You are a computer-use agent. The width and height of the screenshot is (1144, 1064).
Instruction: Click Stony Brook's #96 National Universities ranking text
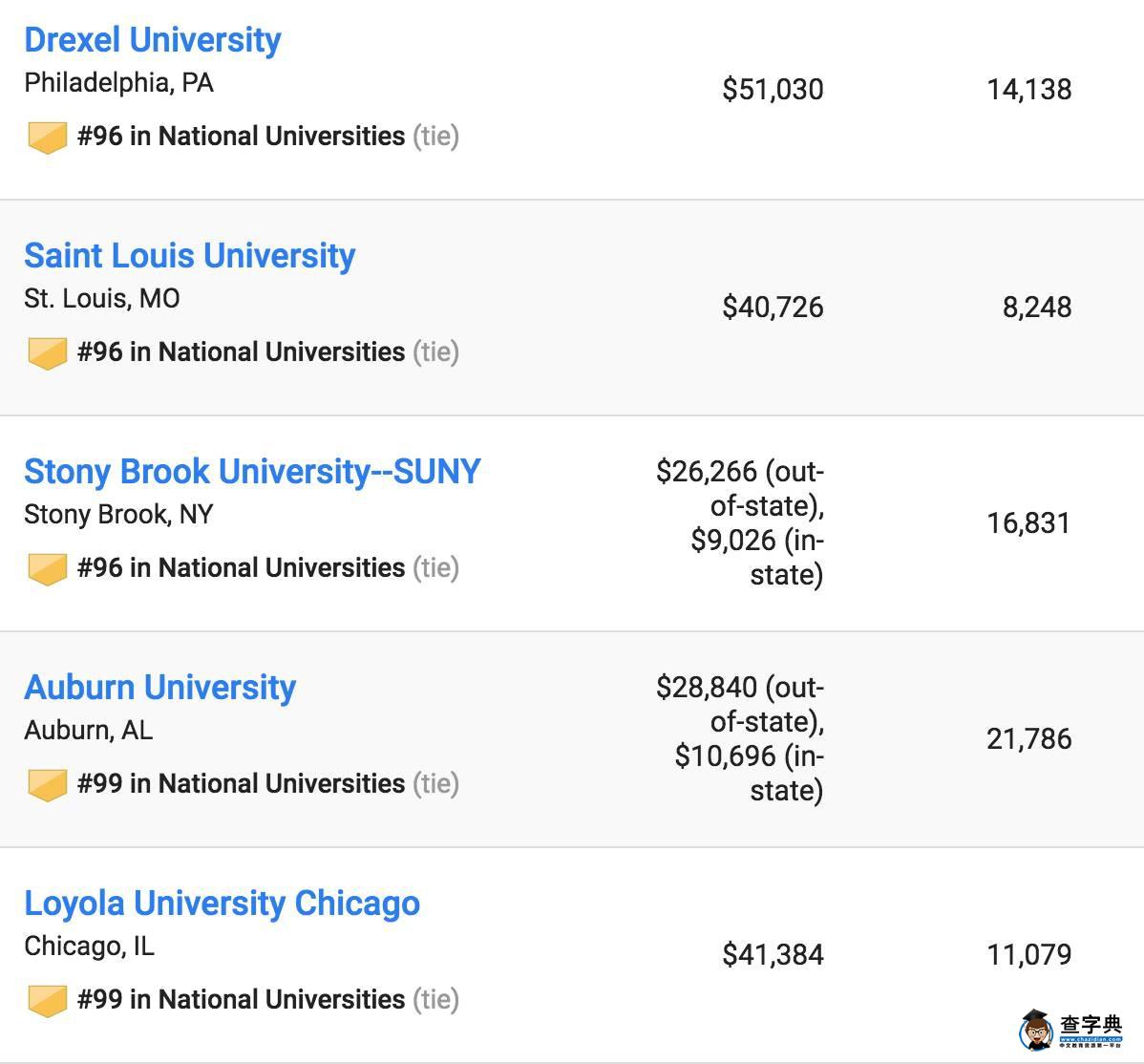242,568
